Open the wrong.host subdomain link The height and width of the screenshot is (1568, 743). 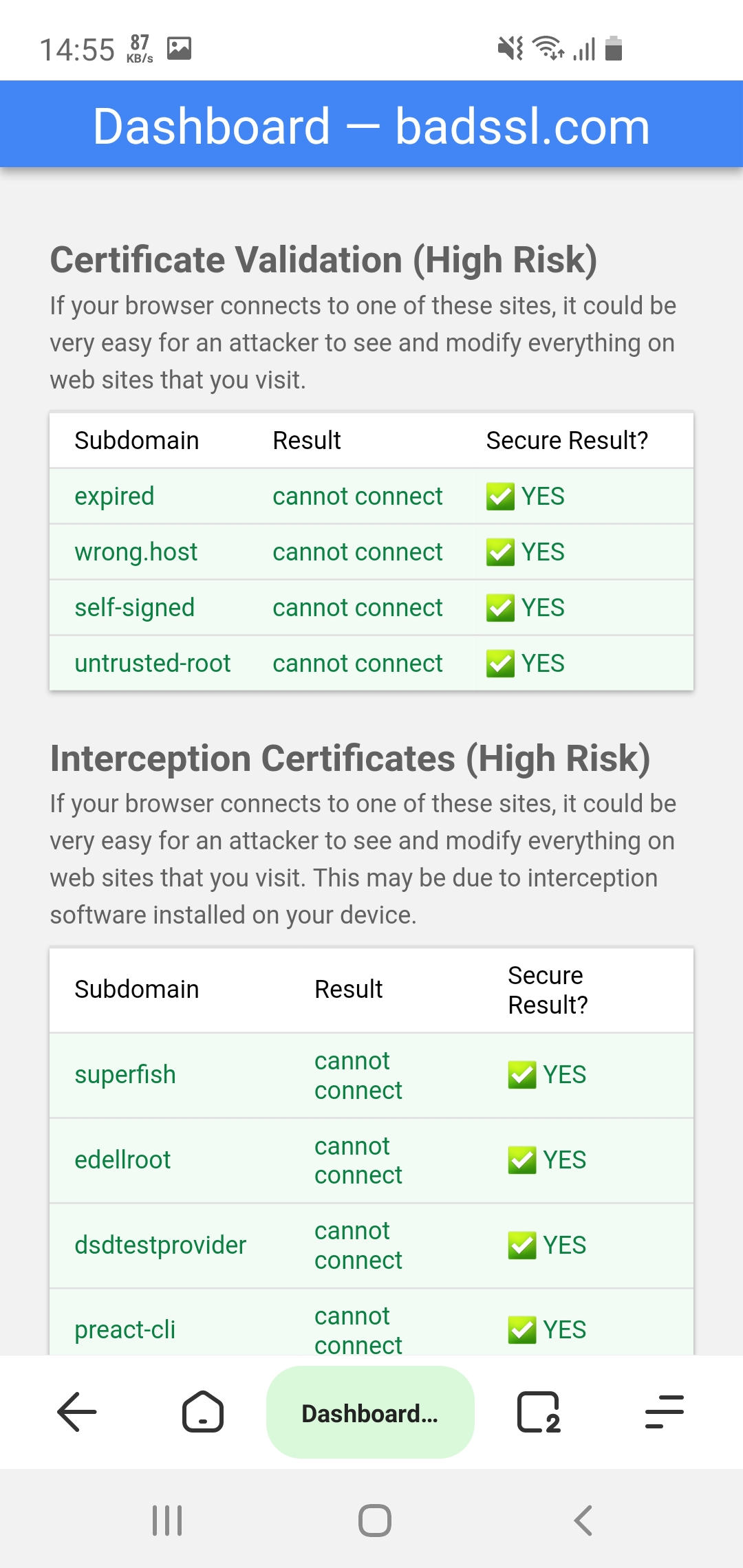tap(136, 552)
